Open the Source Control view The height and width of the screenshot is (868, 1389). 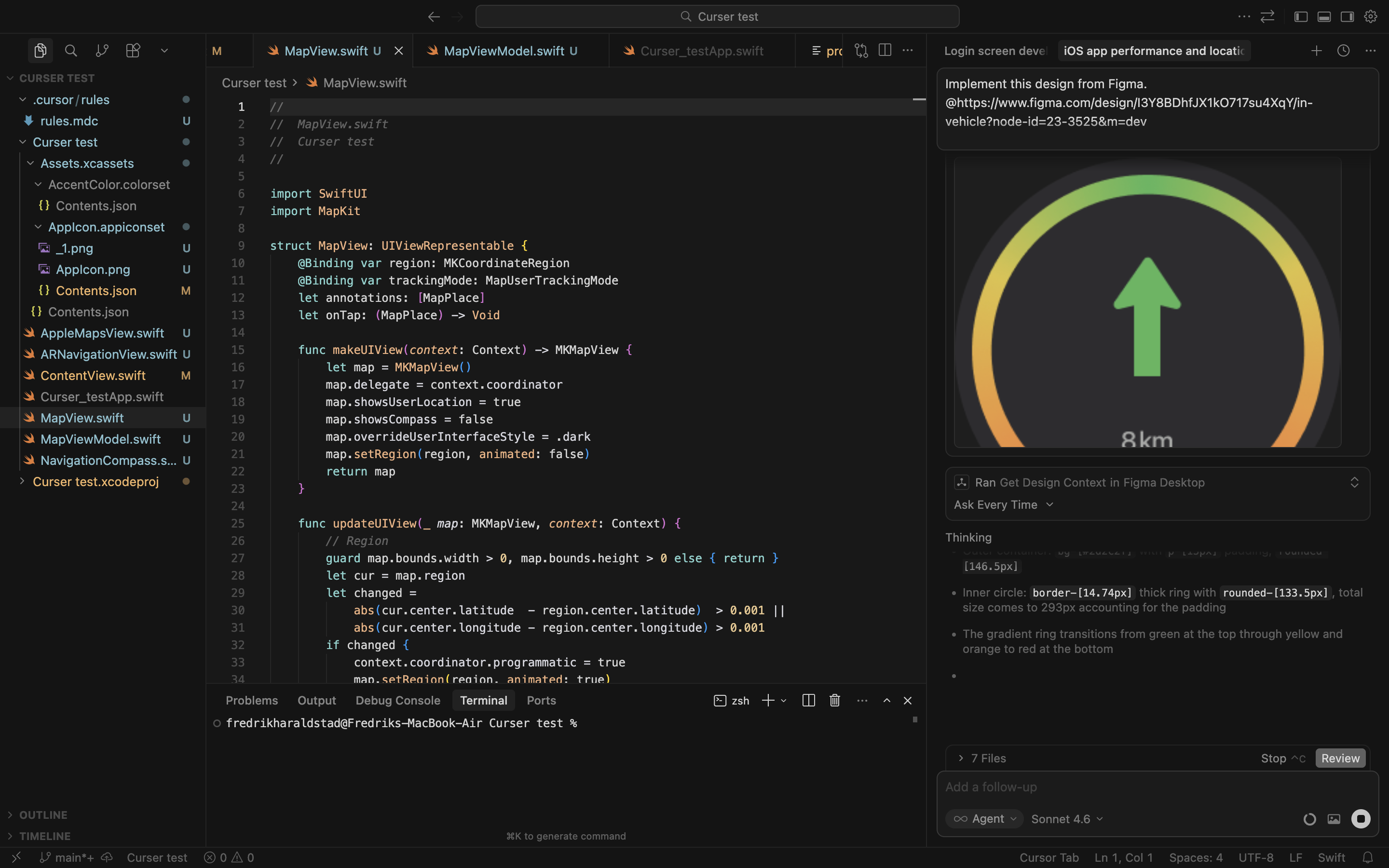pyautogui.click(x=102, y=51)
